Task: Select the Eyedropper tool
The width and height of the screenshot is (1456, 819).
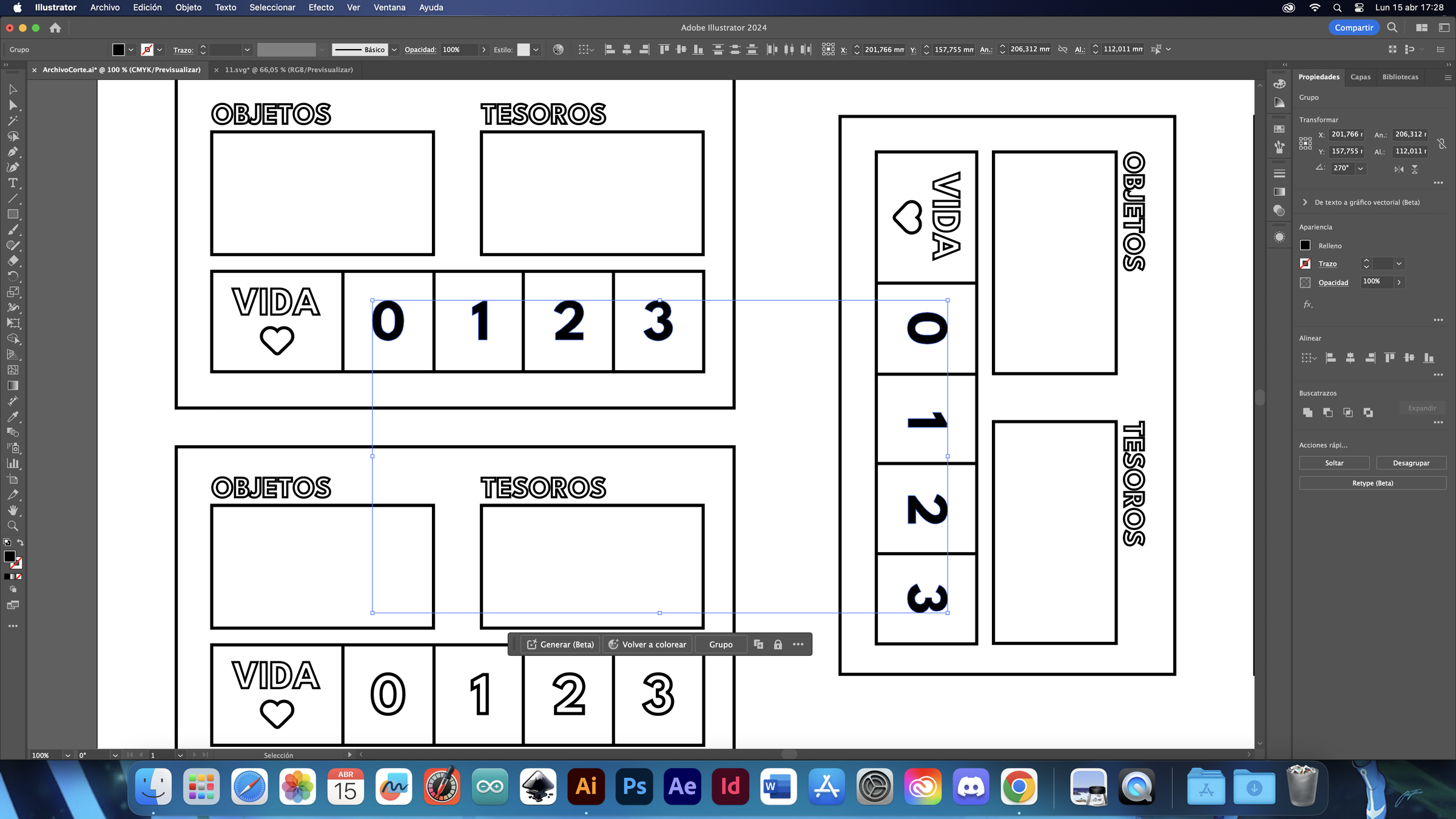Action: [x=13, y=417]
